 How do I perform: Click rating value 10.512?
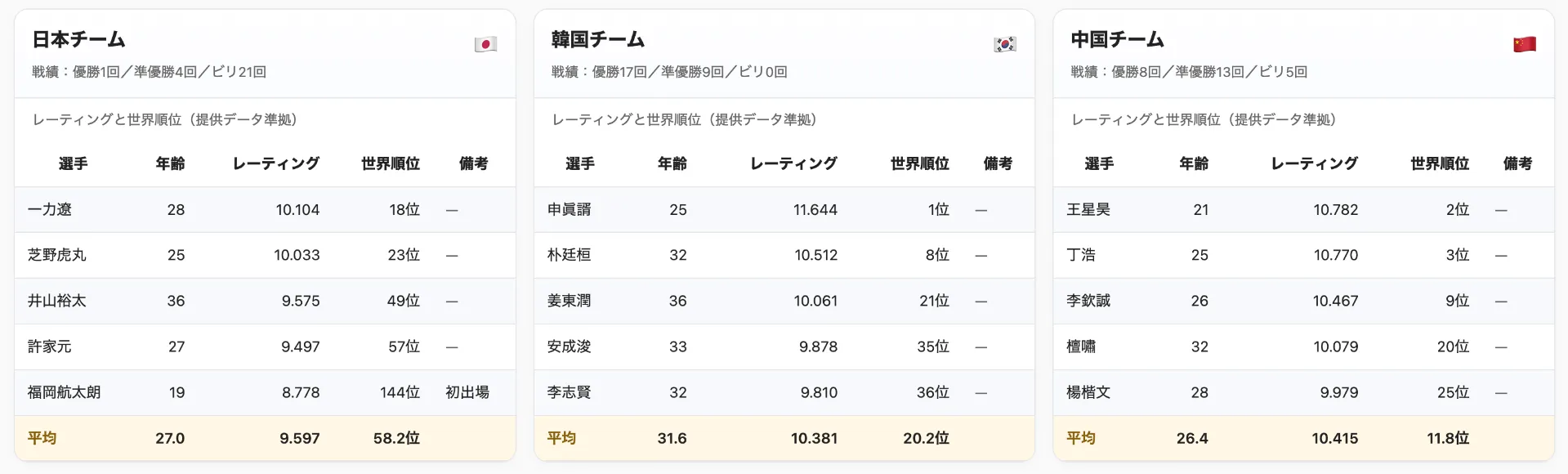click(x=816, y=256)
